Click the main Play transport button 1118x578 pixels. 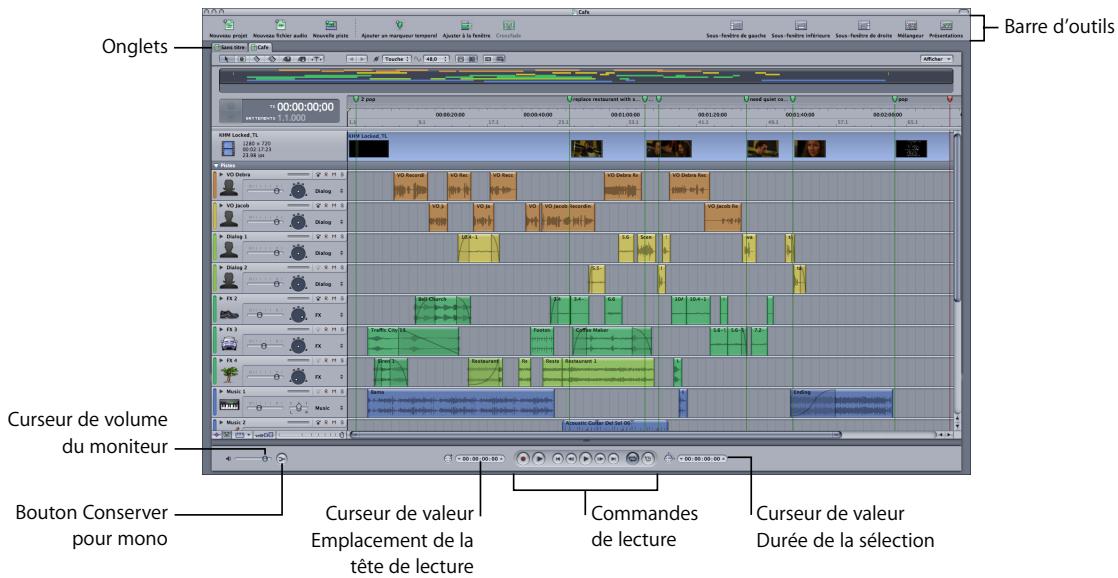[x=586, y=460]
